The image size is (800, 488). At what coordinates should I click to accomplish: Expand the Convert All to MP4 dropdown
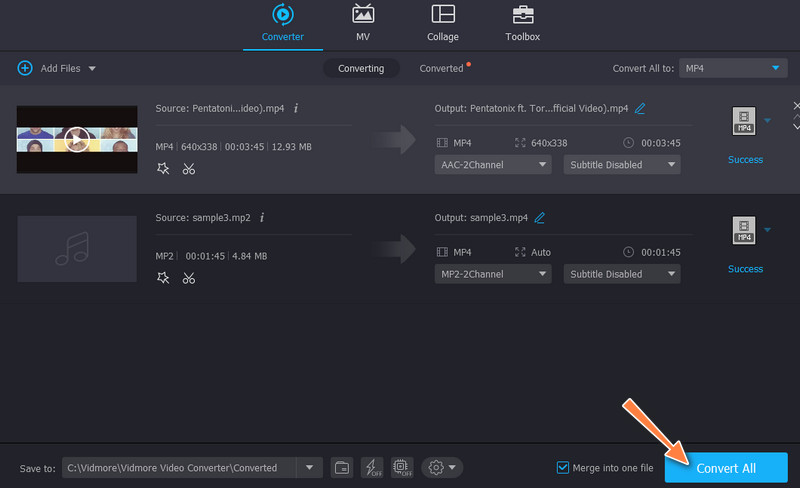point(733,68)
